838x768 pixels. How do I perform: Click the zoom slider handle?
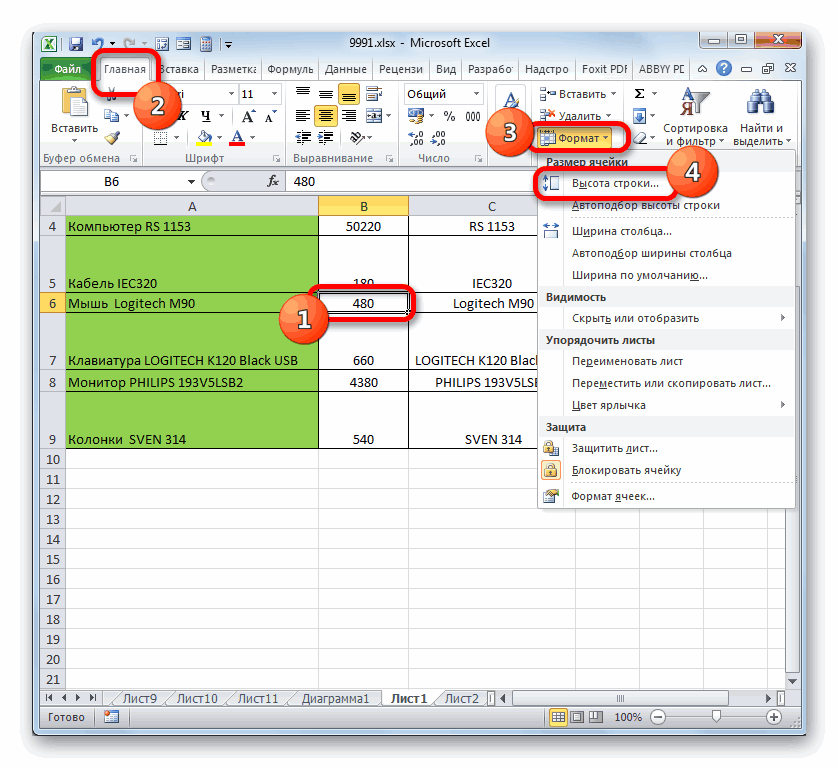[716, 717]
